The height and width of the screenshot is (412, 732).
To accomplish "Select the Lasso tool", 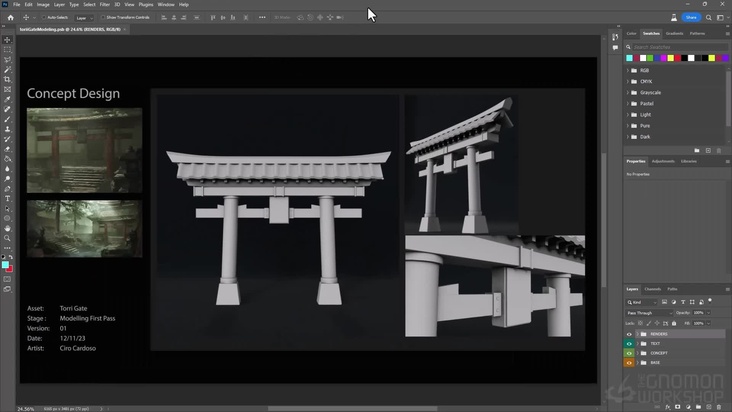I will click(x=7, y=59).
